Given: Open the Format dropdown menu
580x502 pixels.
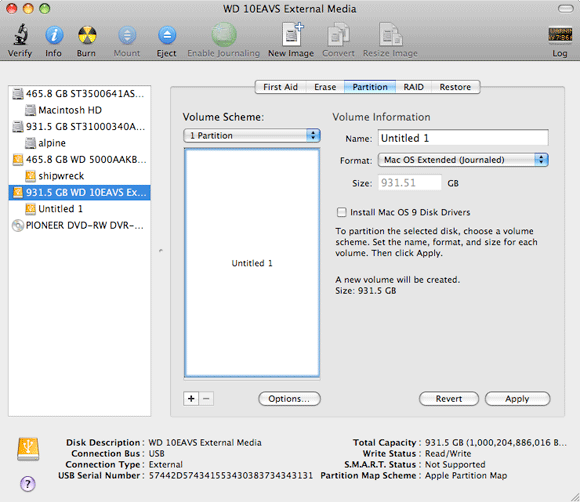Looking at the screenshot, I should pos(463,160).
